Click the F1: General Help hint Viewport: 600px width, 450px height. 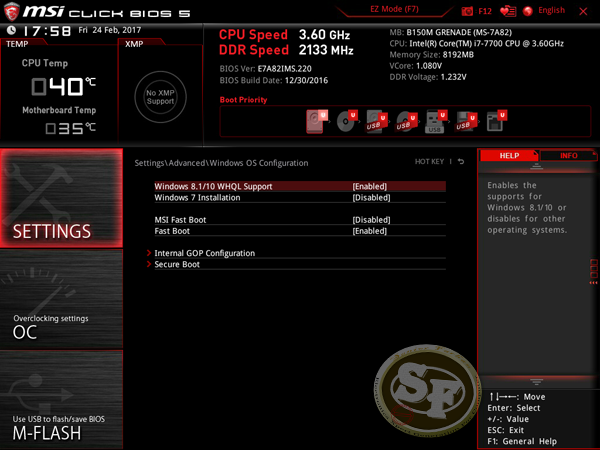[522, 441]
